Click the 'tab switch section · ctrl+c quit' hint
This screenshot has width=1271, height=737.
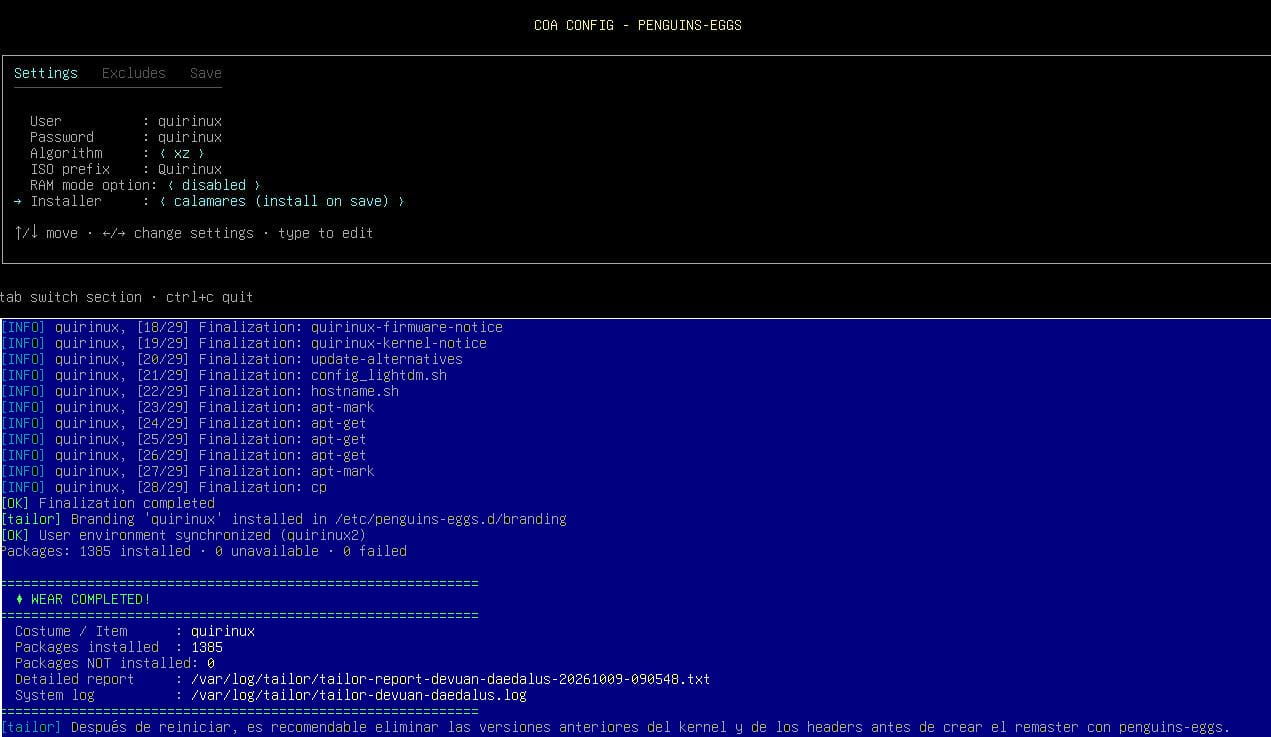(127, 297)
